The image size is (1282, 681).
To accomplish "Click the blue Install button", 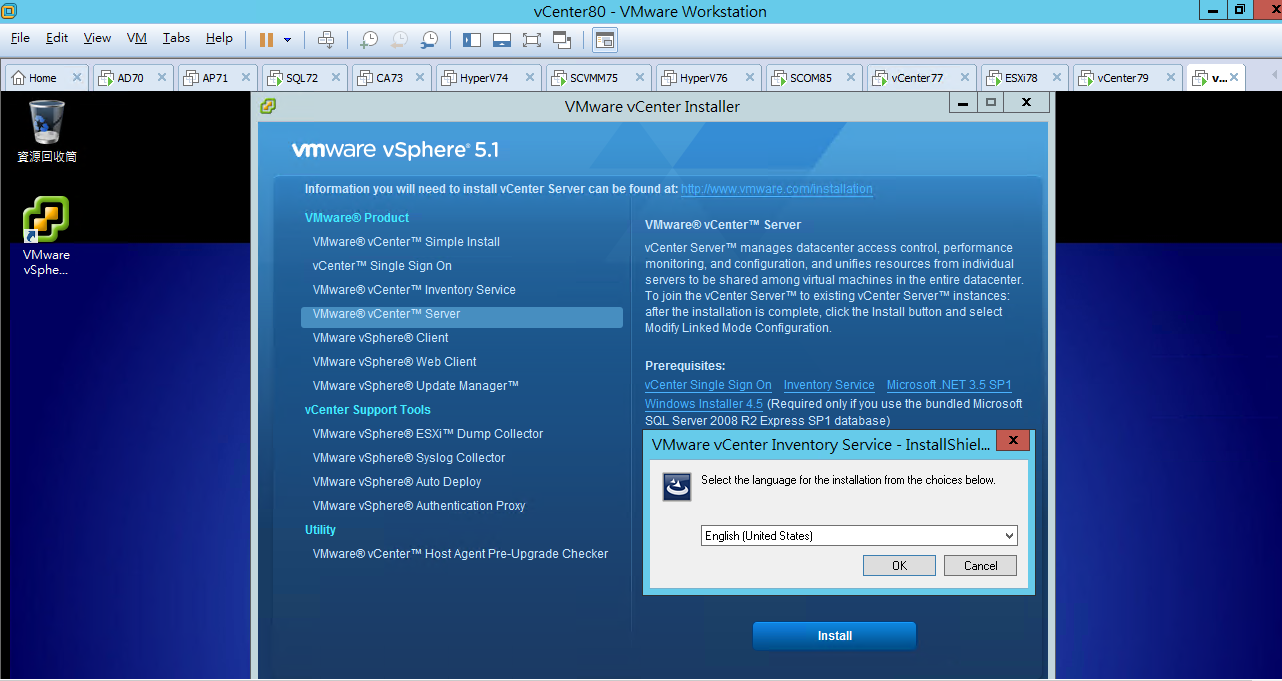I will pos(834,636).
